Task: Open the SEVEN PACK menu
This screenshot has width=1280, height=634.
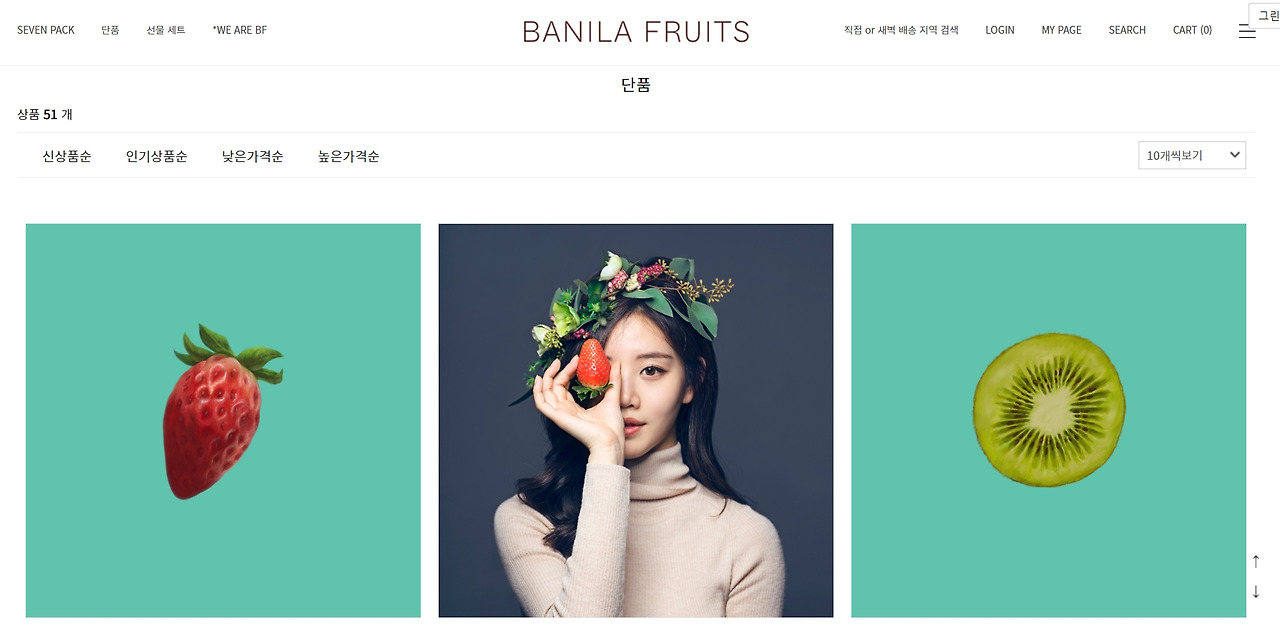Action: point(46,30)
